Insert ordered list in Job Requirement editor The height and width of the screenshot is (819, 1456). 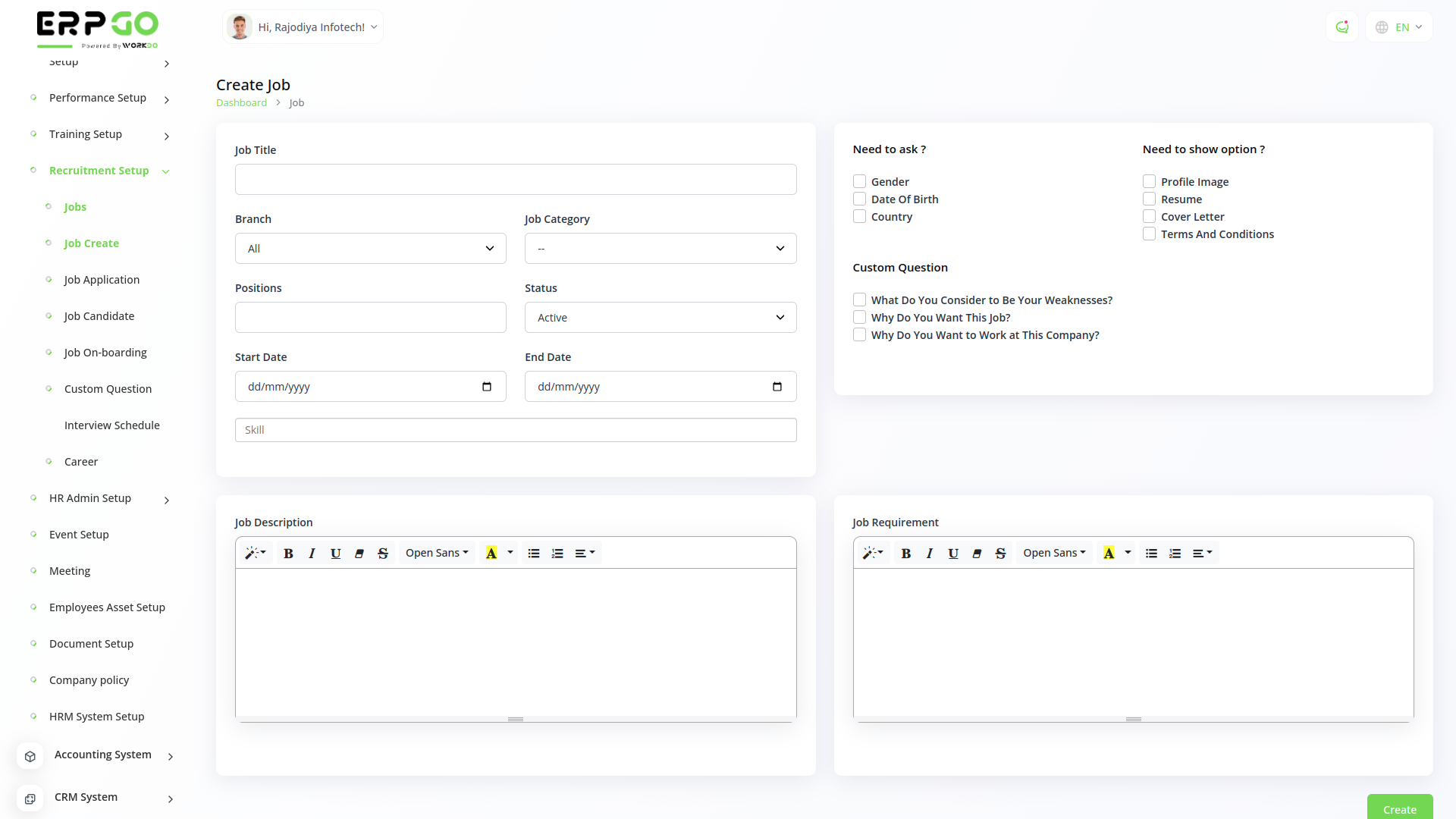coord(1175,554)
